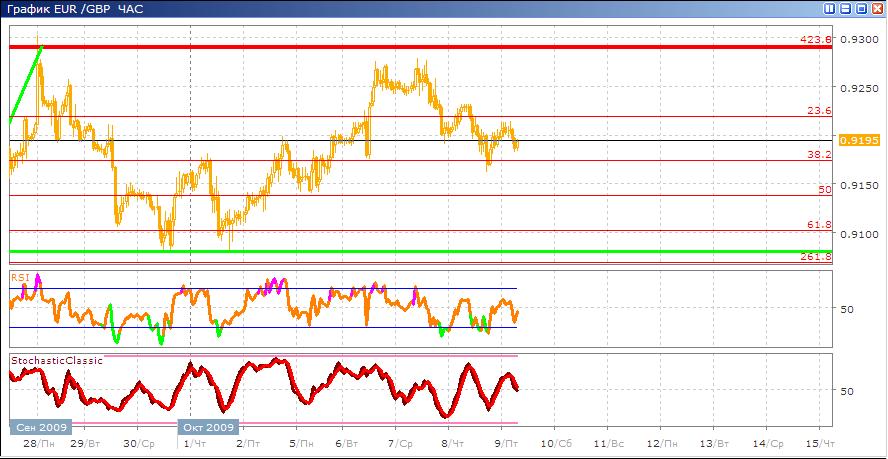Select the green diagonal trendline
The height and width of the screenshot is (459, 888).
[25, 85]
